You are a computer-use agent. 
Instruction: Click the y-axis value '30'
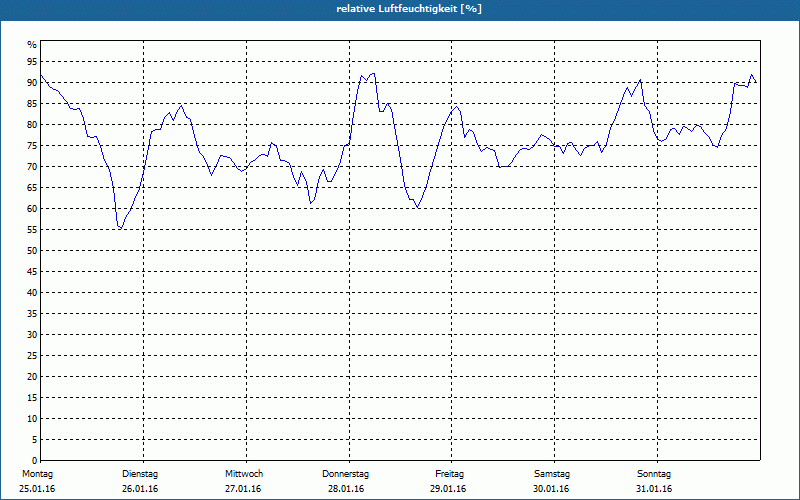32,335
